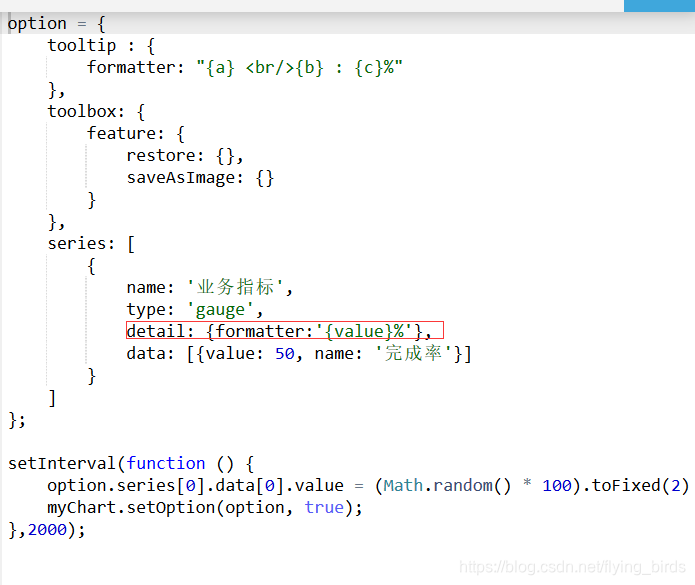The image size is (695, 585).
Task: Click the Math.random() assignment line
Action: point(368,486)
